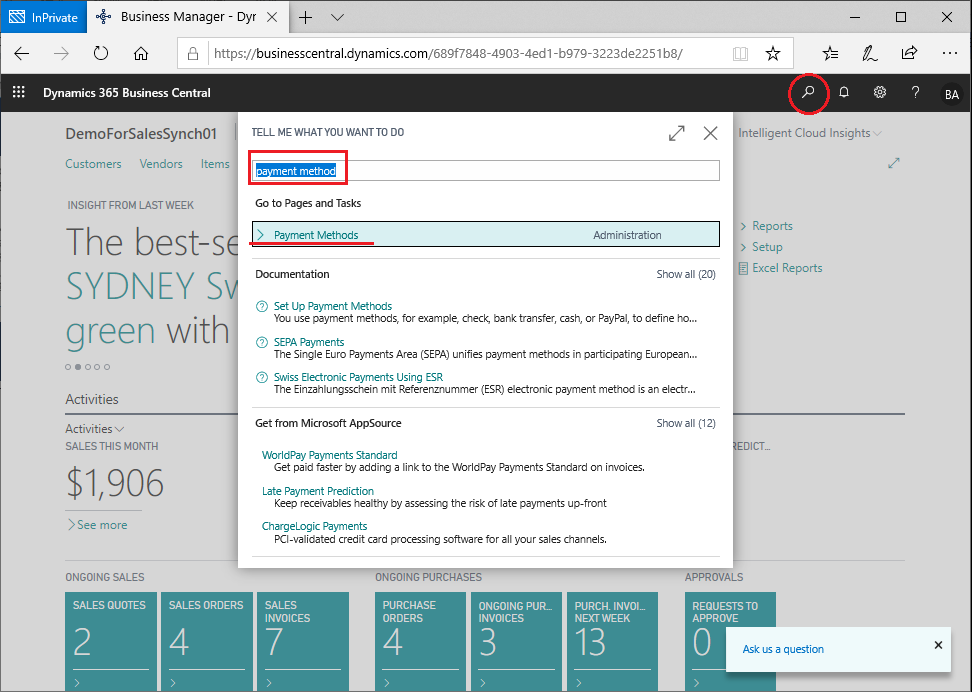Open Late Payment Prediction app
Screen dimensions: 972x692
(317, 491)
